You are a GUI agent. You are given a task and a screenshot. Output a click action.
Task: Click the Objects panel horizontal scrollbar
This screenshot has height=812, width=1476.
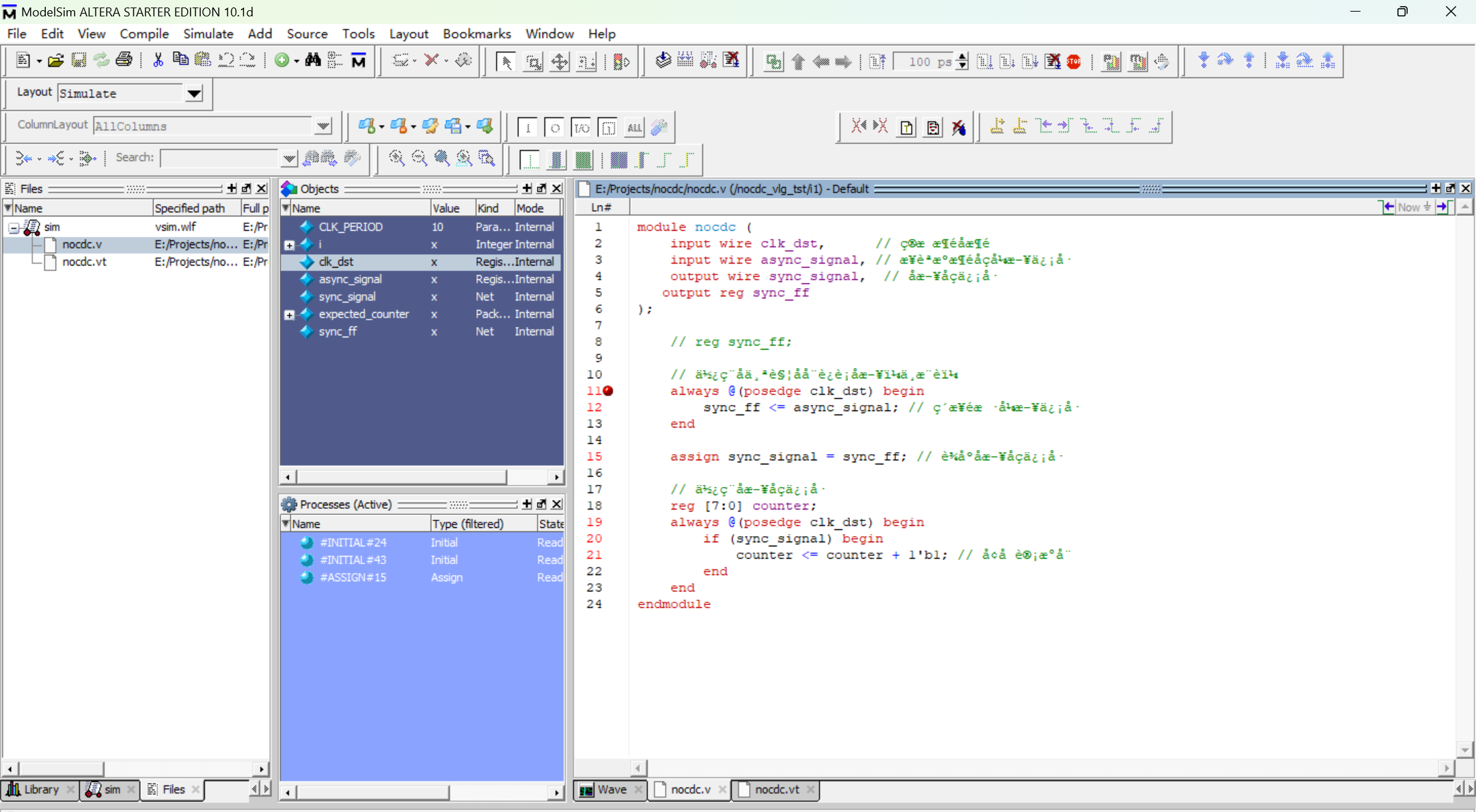402,477
